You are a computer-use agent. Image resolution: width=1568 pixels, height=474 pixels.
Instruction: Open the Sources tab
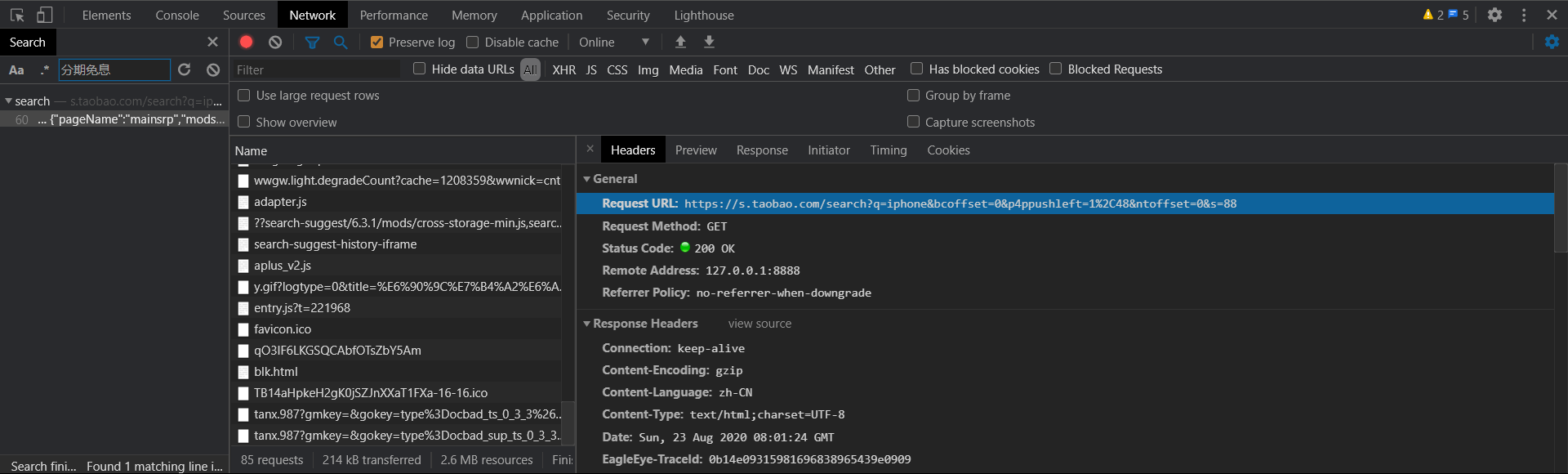pos(243,15)
